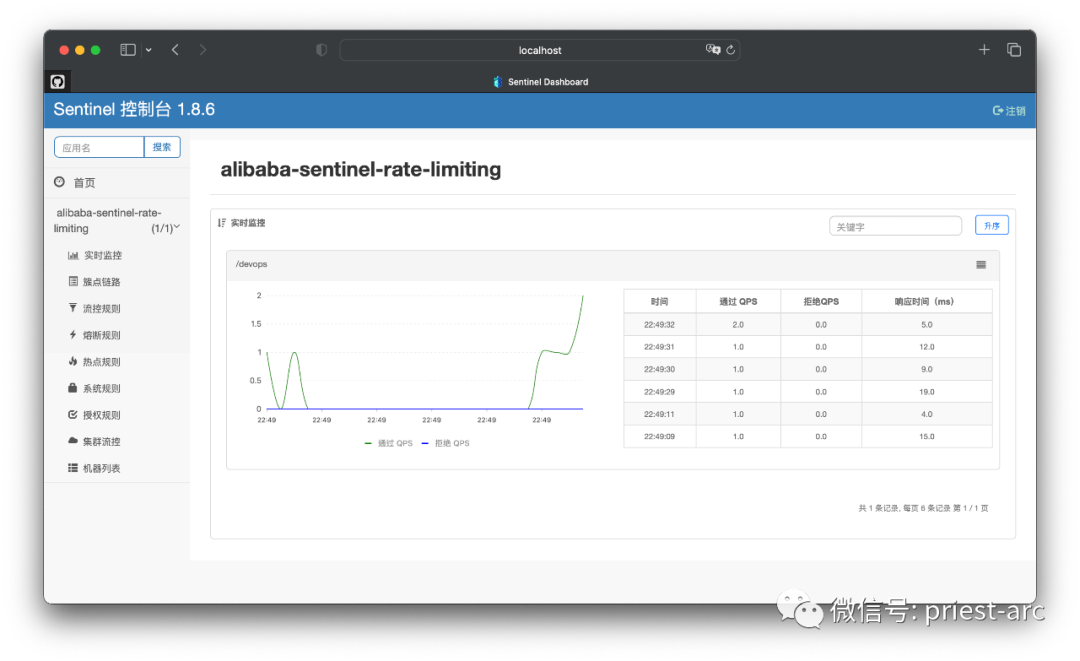Toggle 拒绝 QPS legend series in chart
Screen dimensions: 1080x661
tap(445, 443)
